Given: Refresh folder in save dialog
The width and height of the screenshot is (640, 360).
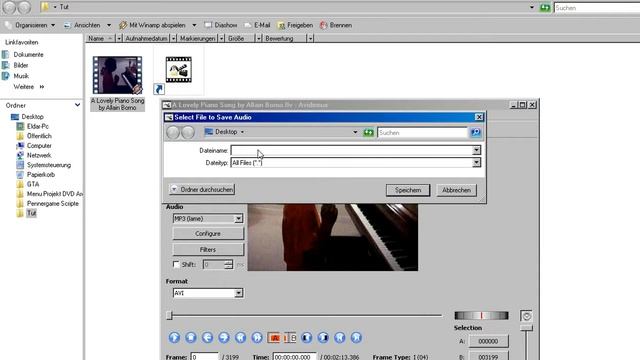Looking at the screenshot, I should (x=369, y=132).
